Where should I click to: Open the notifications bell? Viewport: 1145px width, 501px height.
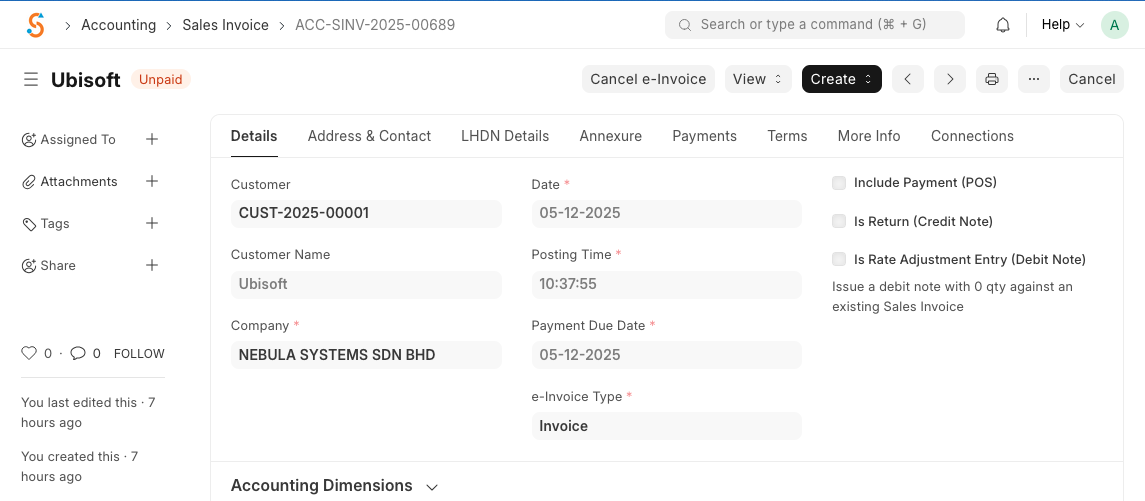pyautogui.click(x=1002, y=25)
